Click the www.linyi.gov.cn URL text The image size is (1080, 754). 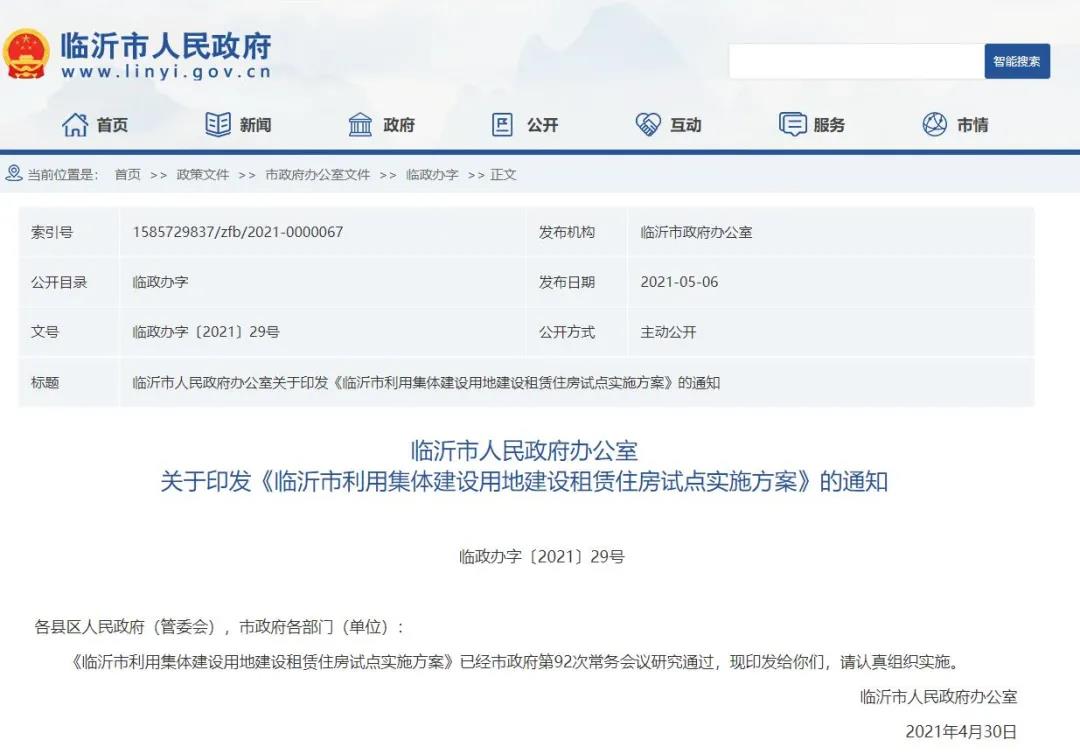166,72
